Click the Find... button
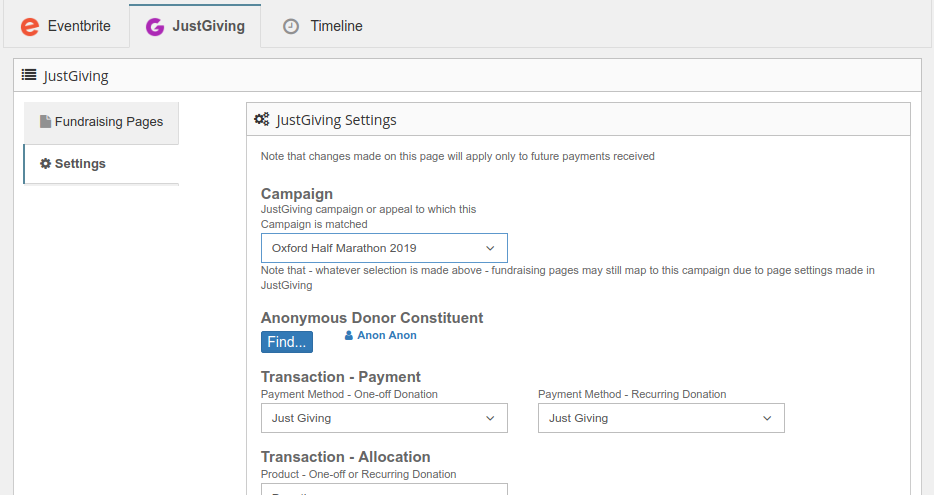The image size is (934, 495). [x=287, y=342]
